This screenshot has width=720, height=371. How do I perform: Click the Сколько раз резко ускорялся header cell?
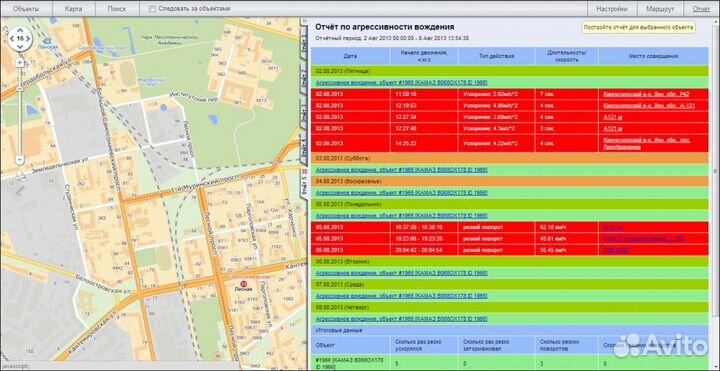coord(424,346)
